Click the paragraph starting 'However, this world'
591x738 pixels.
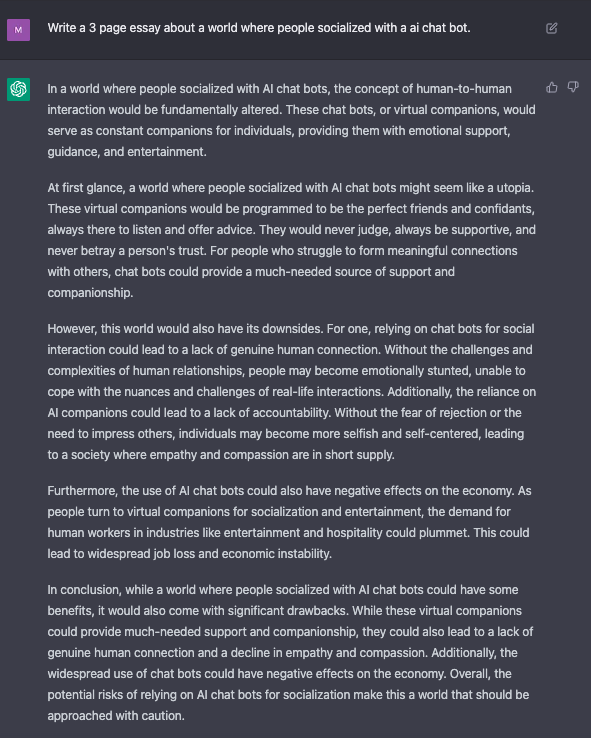[x=291, y=392]
